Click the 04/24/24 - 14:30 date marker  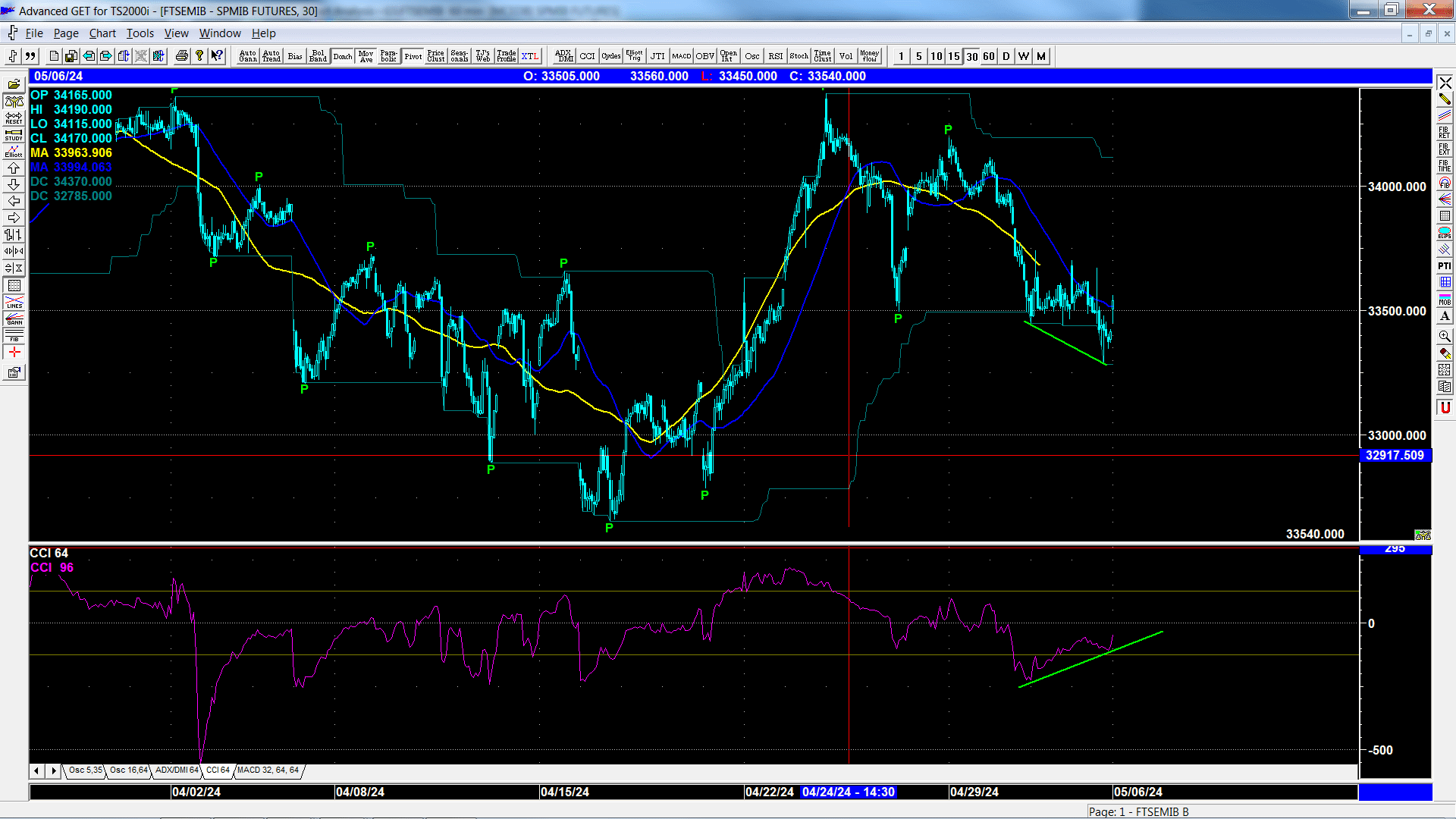pos(849,792)
